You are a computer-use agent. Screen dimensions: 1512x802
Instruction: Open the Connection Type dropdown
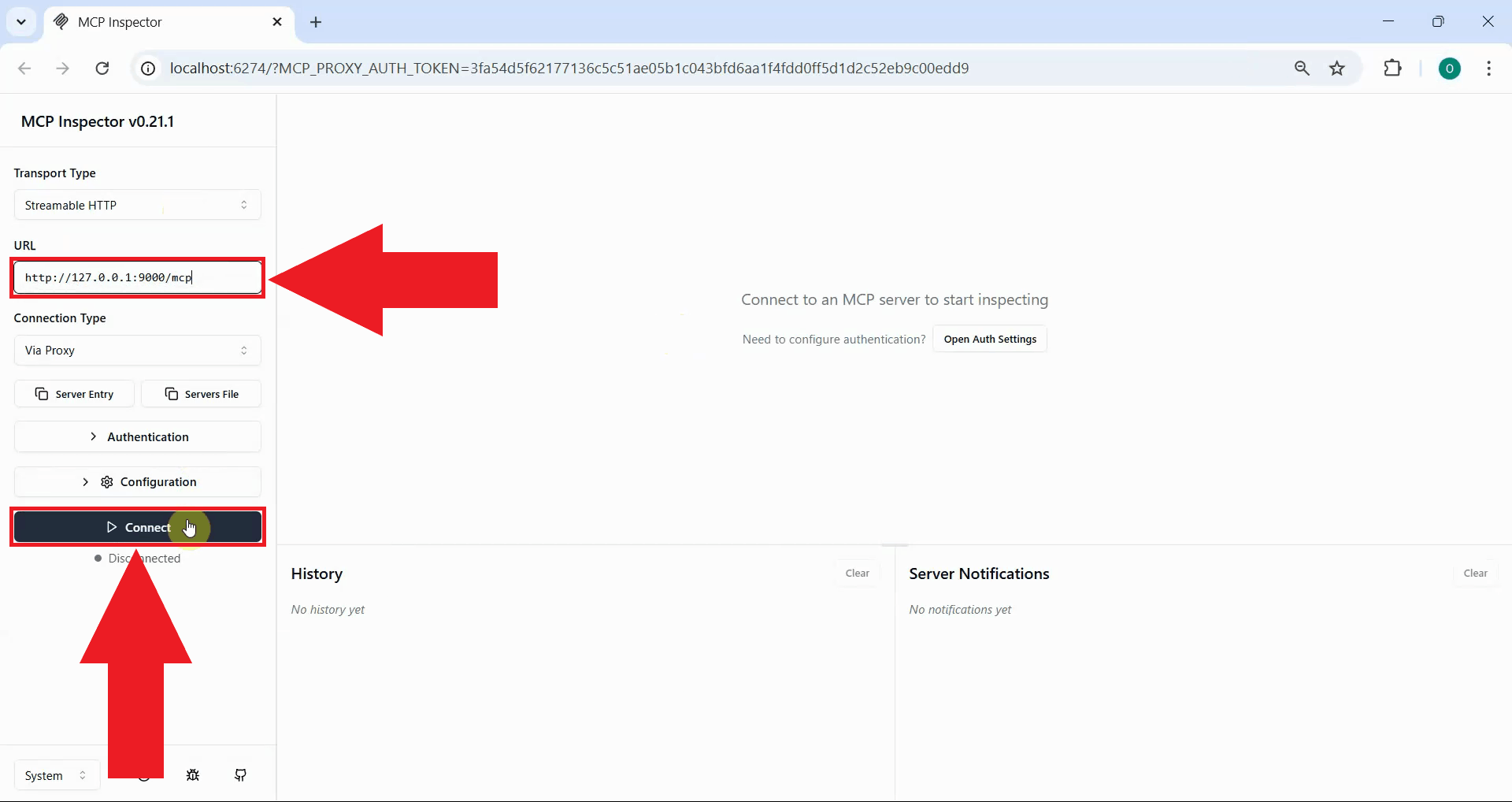point(137,351)
